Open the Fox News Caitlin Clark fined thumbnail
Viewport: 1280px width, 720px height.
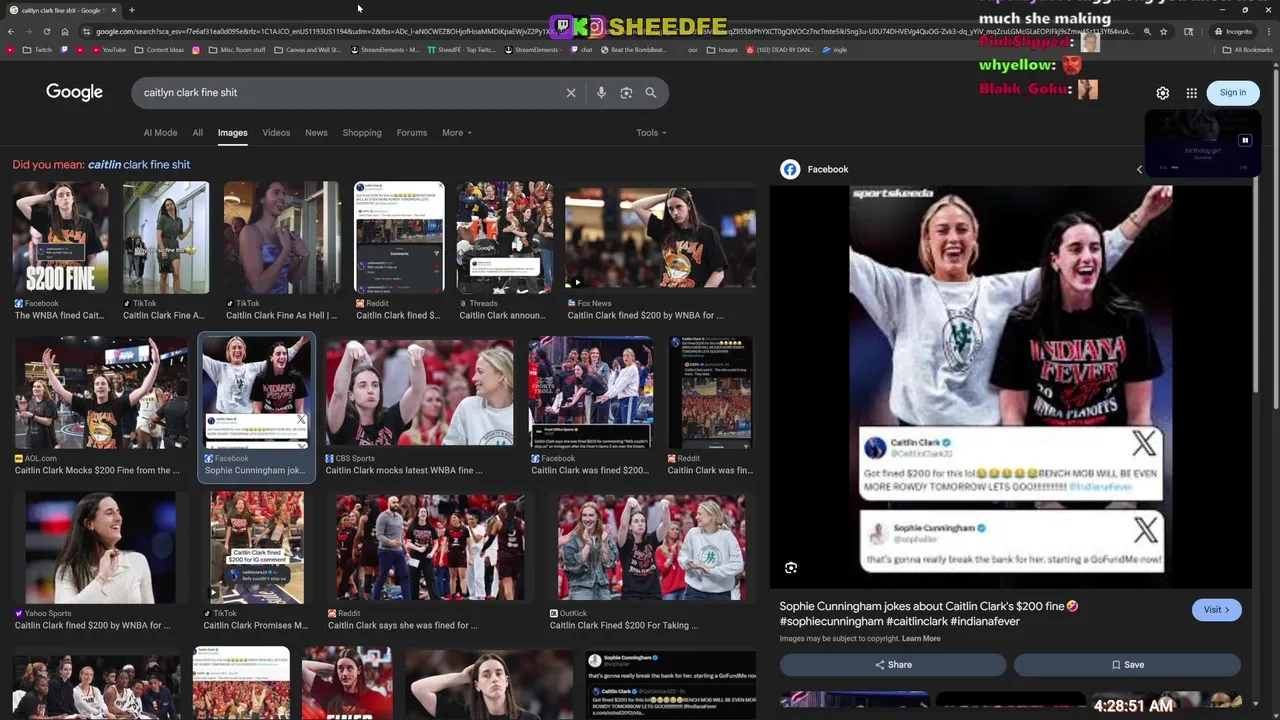click(660, 237)
